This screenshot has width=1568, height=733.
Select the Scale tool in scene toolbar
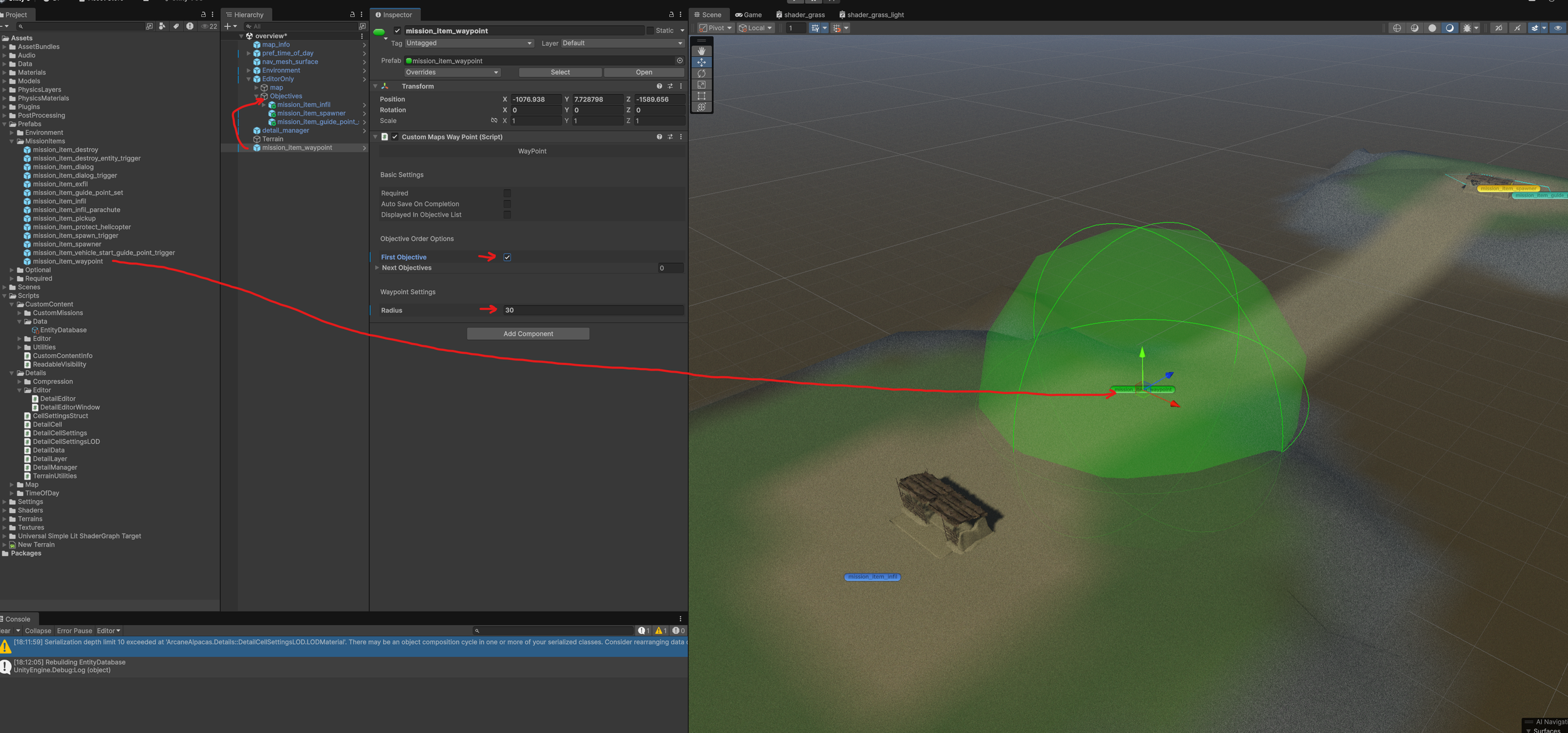tap(701, 85)
